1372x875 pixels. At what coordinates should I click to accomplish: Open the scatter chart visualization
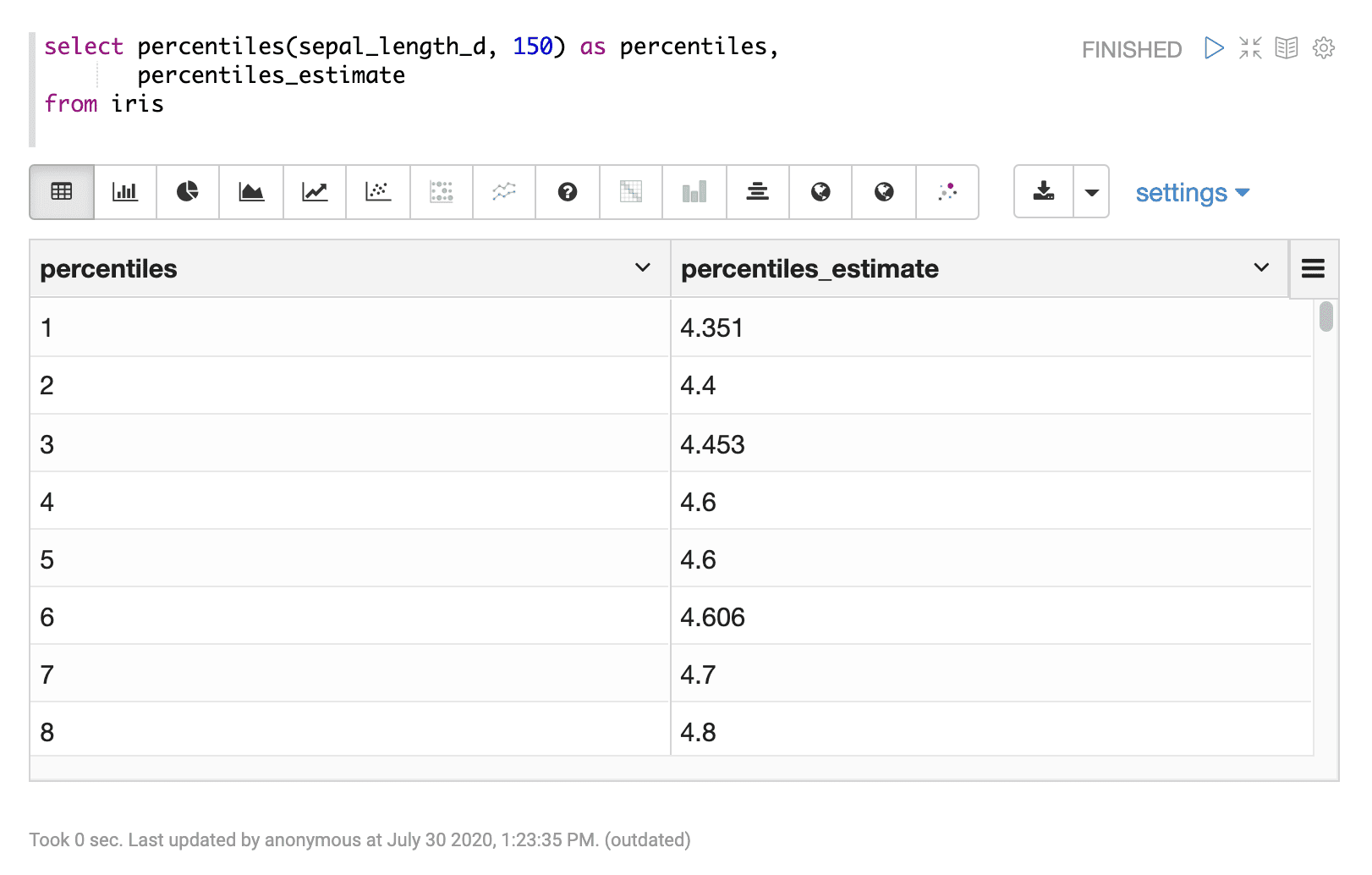pos(377,192)
